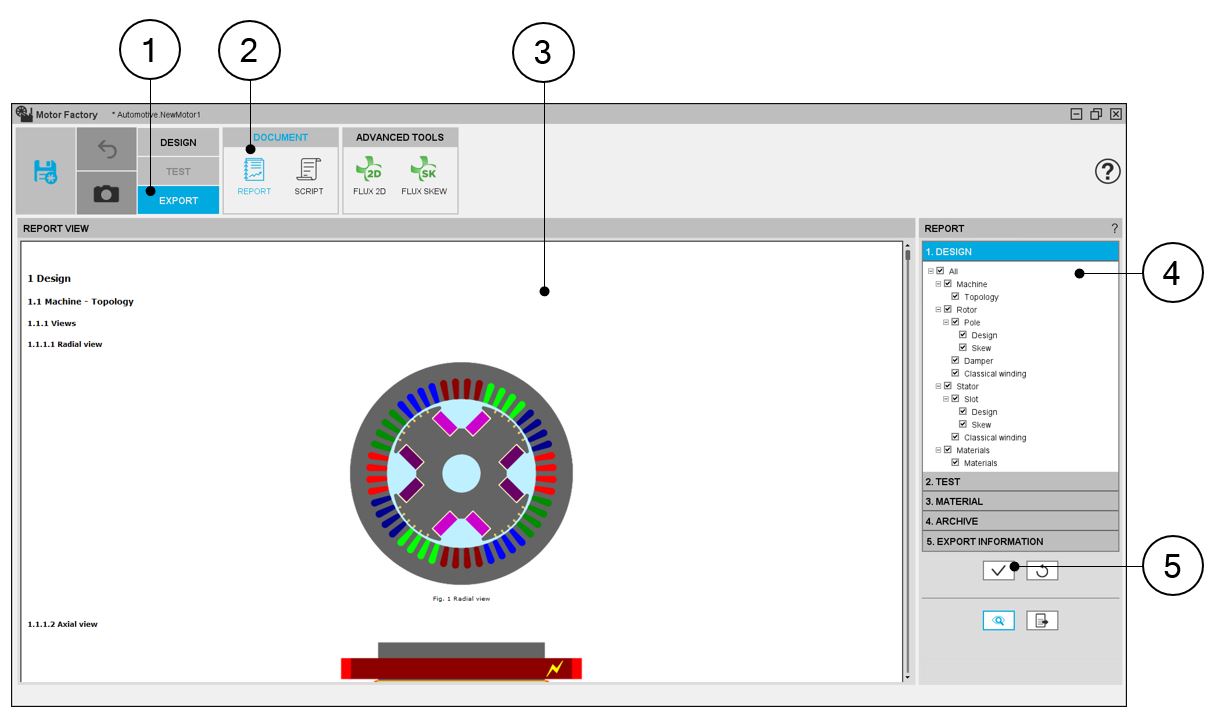This screenshot has width=1217, height=718.
Task: Toggle the Damper checkbox
Action: [x=955, y=361]
